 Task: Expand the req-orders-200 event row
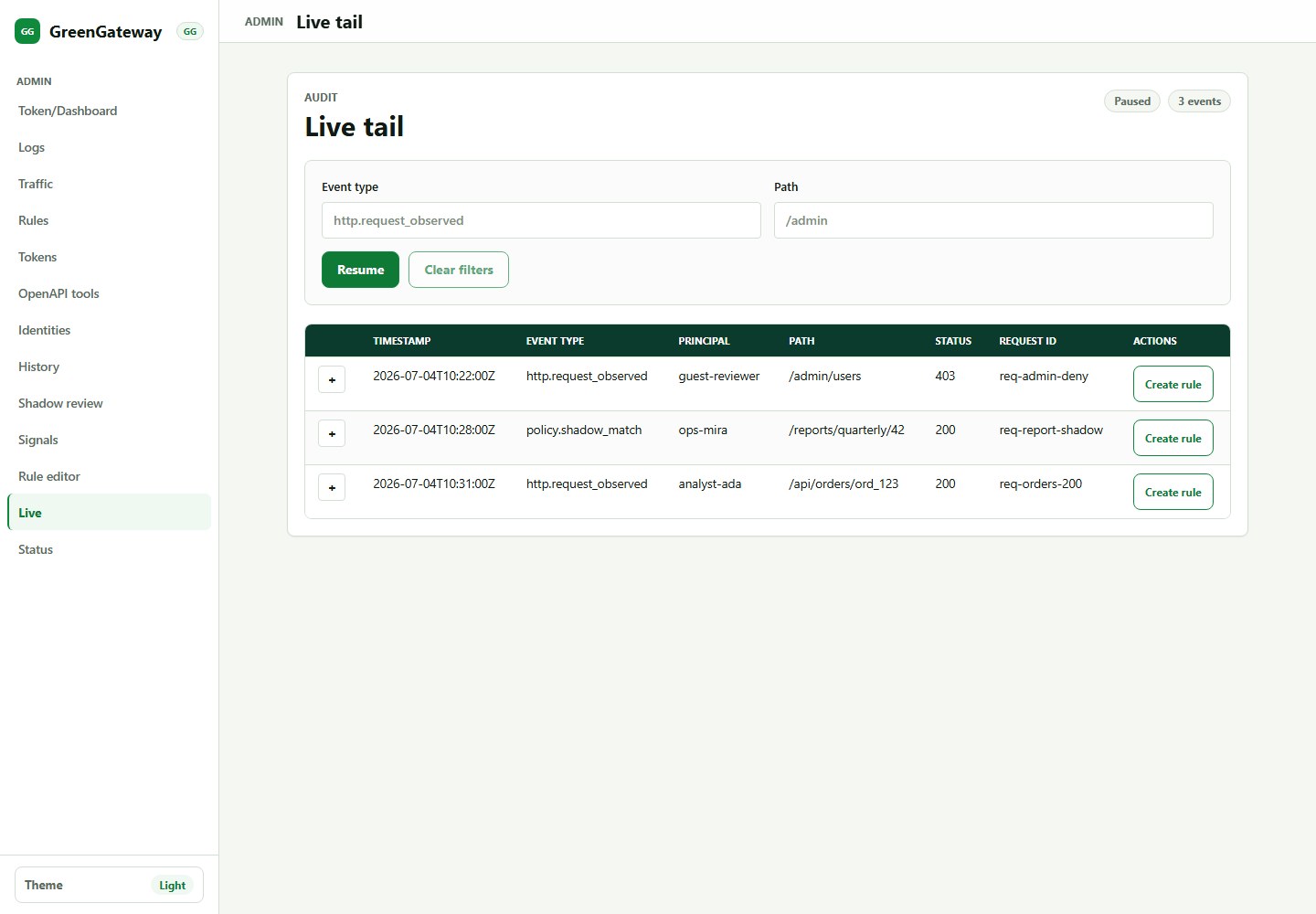point(332,487)
